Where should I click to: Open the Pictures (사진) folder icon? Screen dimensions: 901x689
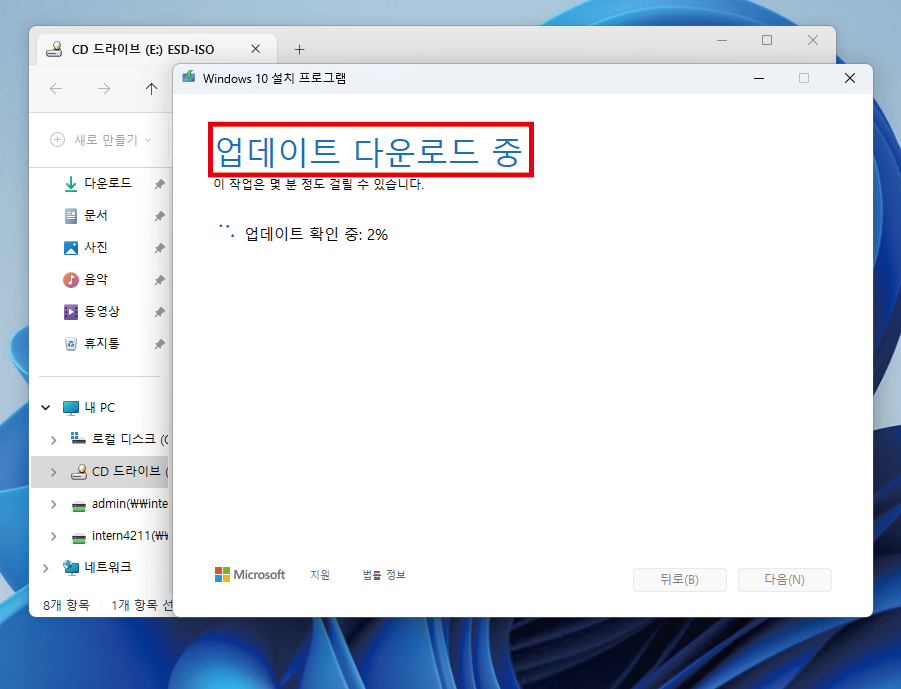coord(71,248)
